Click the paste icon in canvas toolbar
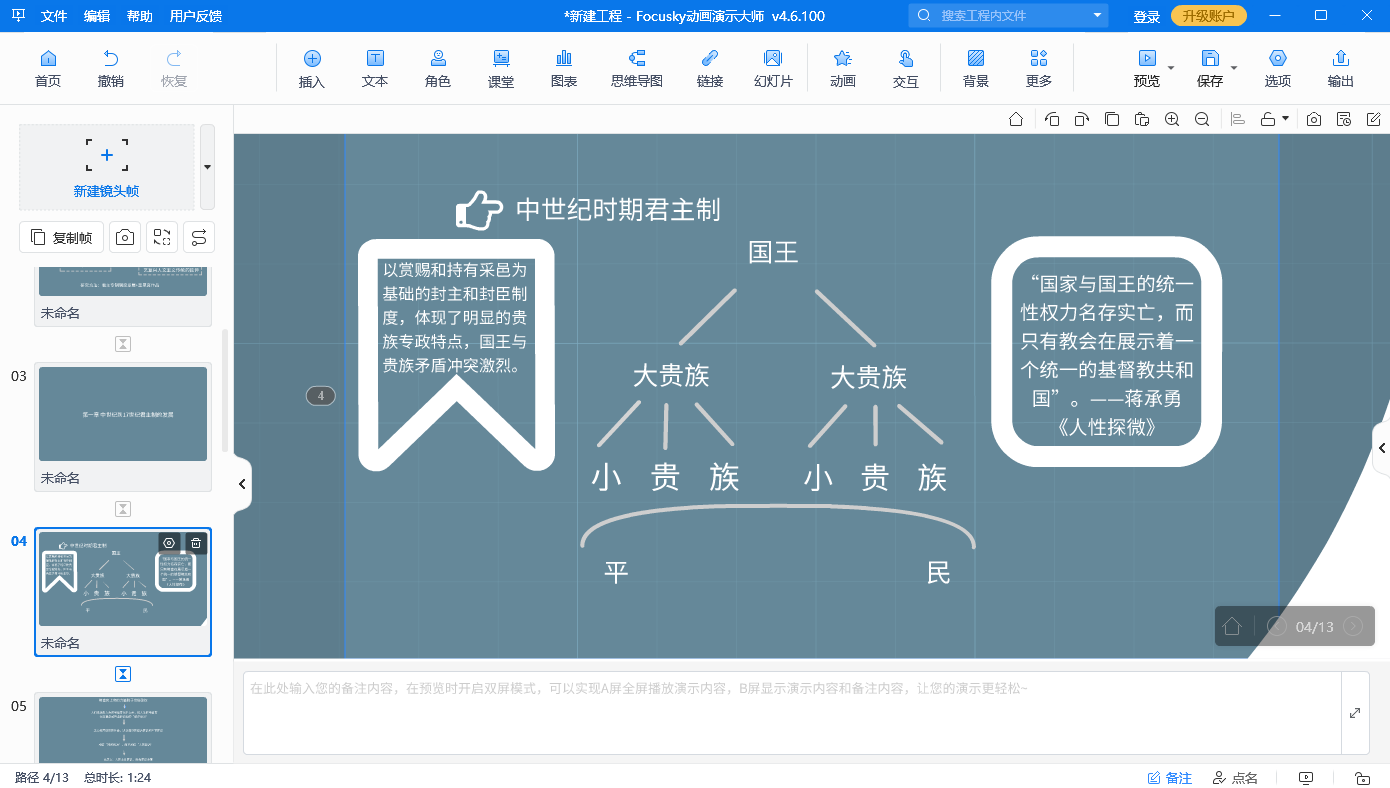The height and width of the screenshot is (788, 1390). [1142, 119]
